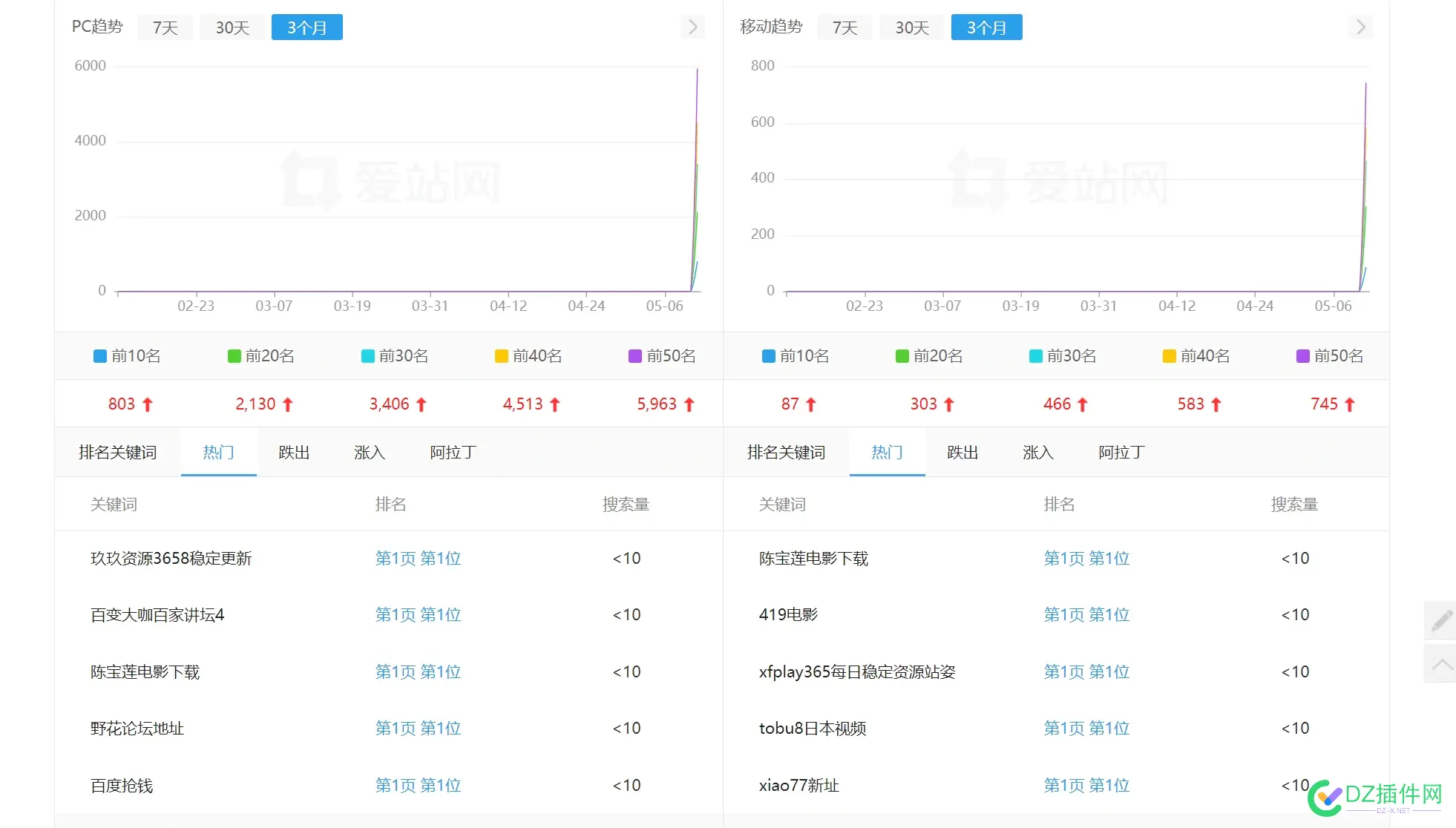Select the 7天 time range for PC趋势
The image size is (1456, 828).
coord(165,27)
